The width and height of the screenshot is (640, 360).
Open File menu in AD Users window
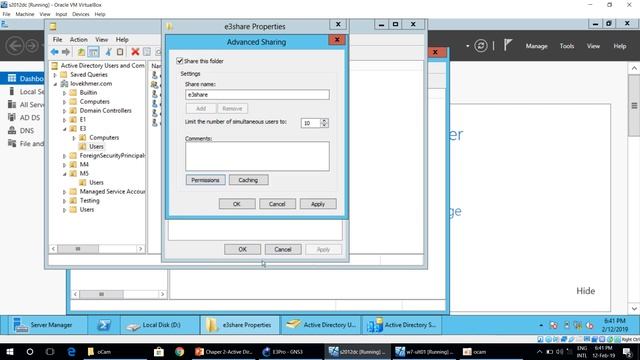[58, 40]
